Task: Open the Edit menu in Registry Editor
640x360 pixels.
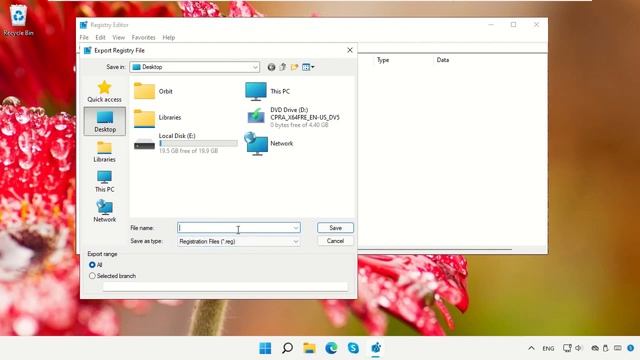Action: click(x=100, y=38)
